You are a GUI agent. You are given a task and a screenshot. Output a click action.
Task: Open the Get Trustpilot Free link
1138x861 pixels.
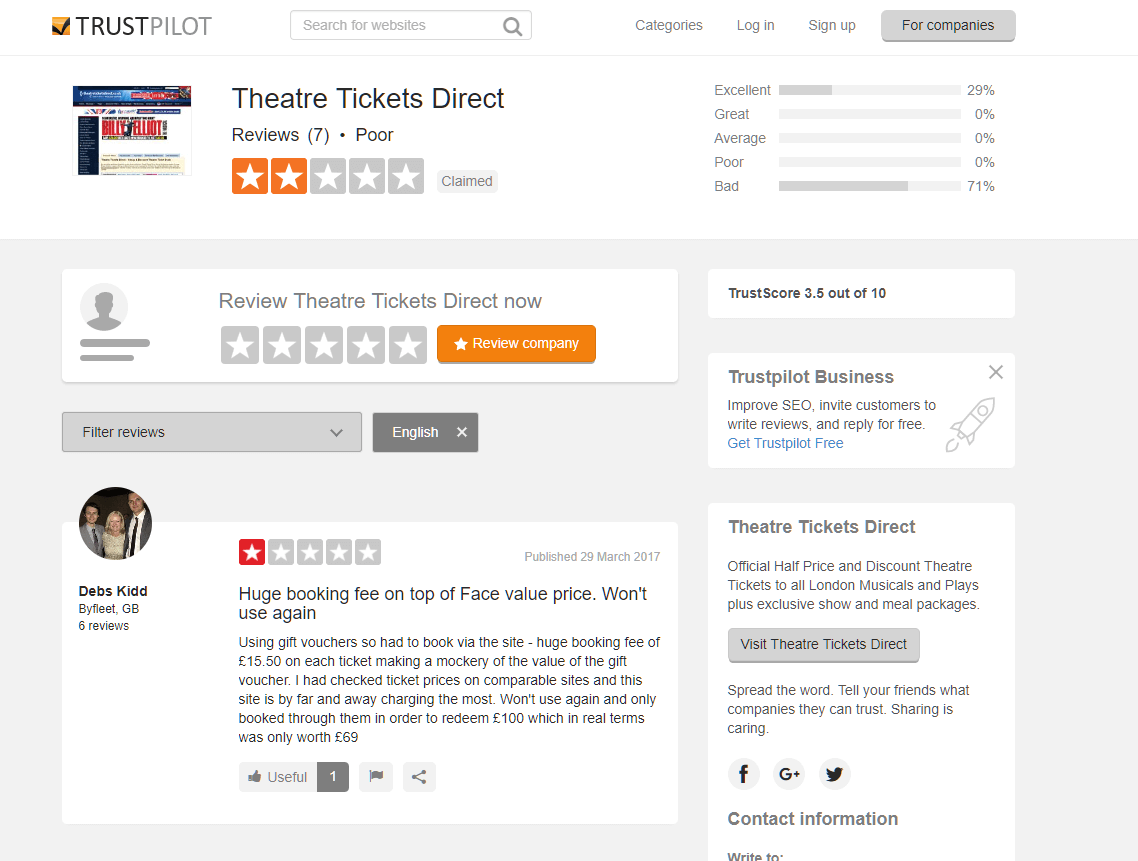[784, 443]
